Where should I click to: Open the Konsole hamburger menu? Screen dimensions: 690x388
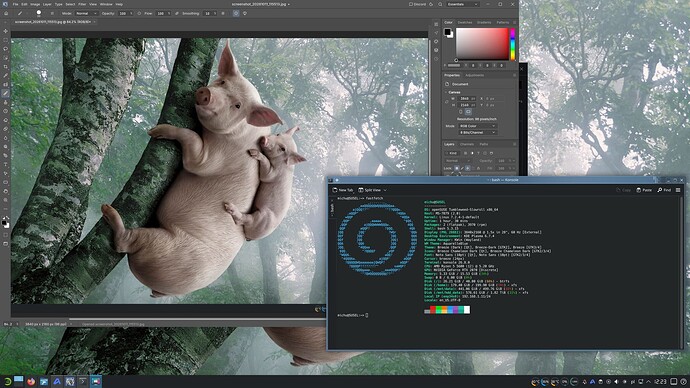pos(678,190)
